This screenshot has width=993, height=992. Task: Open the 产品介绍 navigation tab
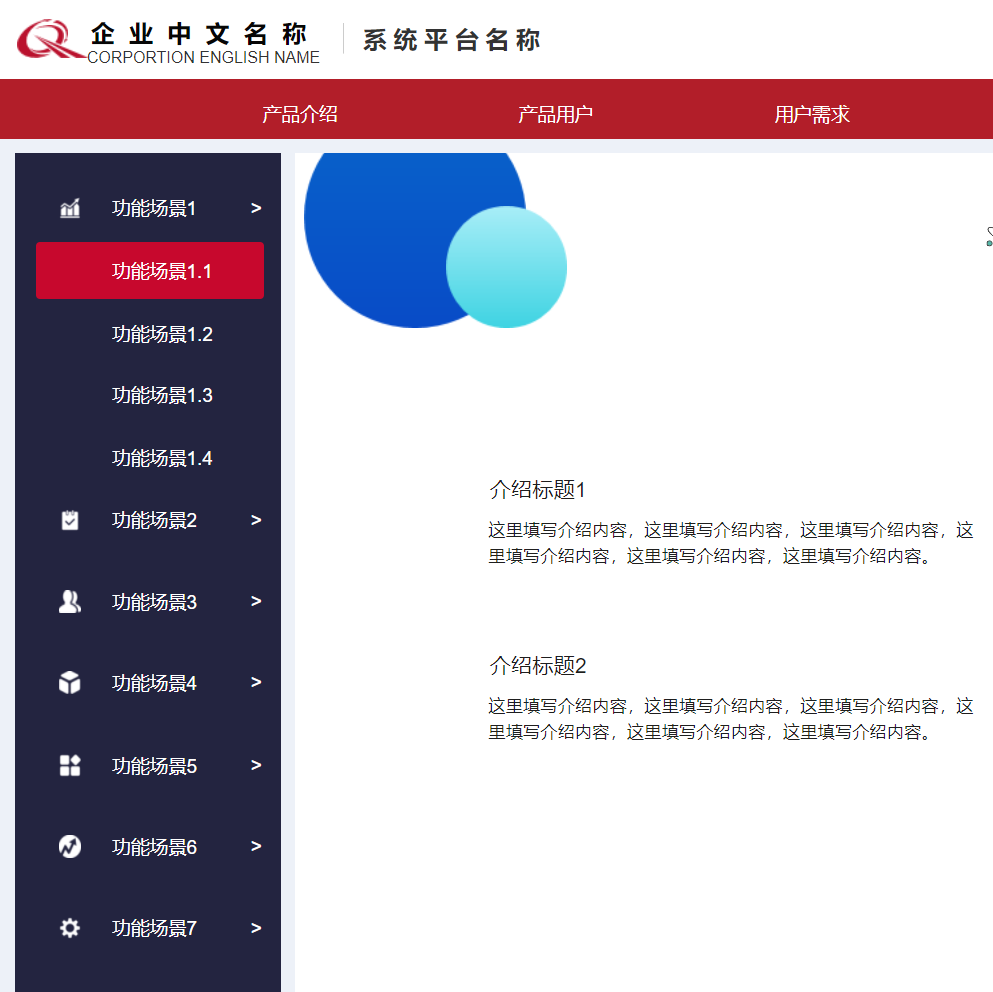point(300,114)
